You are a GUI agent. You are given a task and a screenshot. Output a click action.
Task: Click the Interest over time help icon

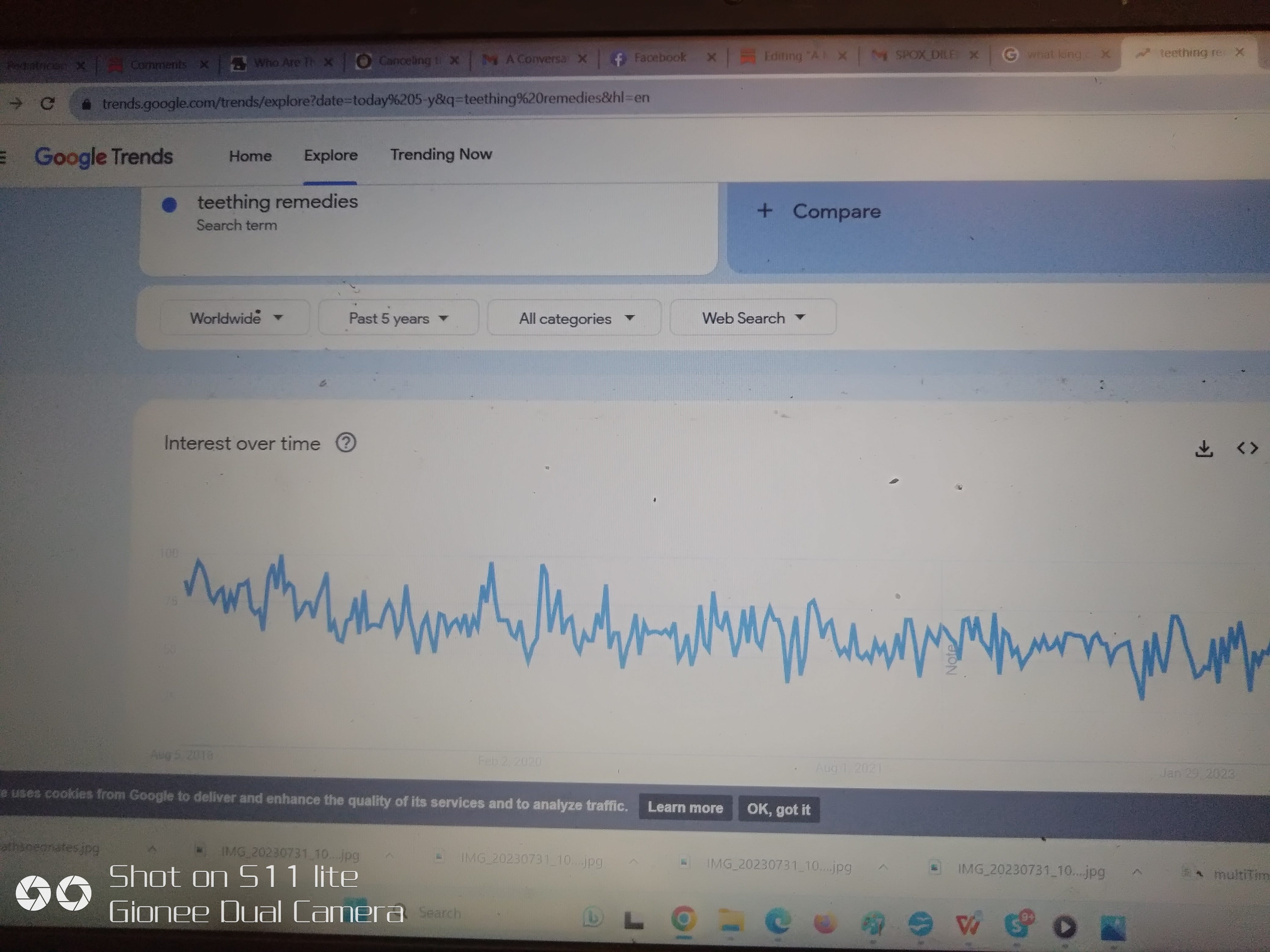(x=346, y=442)
